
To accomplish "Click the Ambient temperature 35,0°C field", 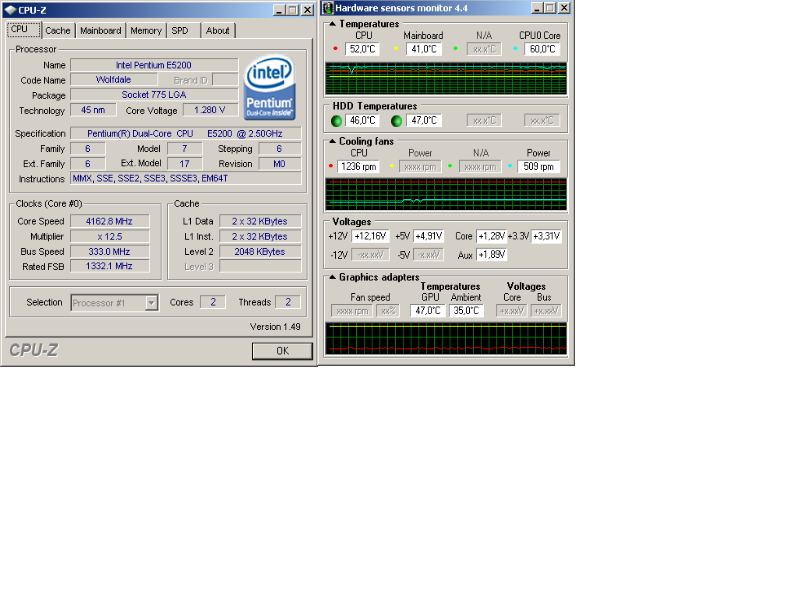I will [x=466, y=310].
